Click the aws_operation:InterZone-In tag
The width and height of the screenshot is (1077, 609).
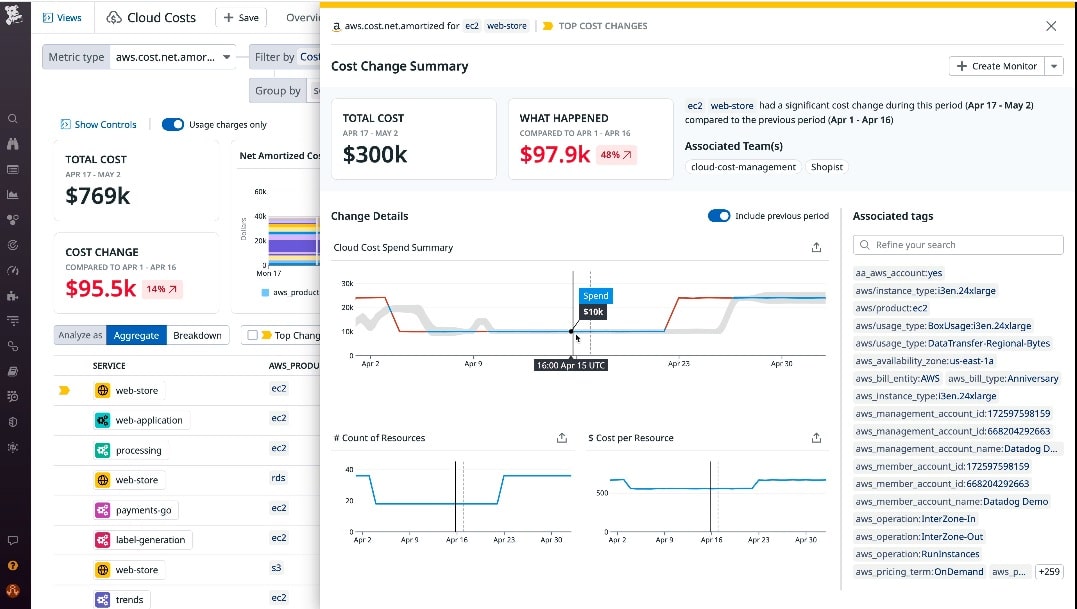pos(915,519)
